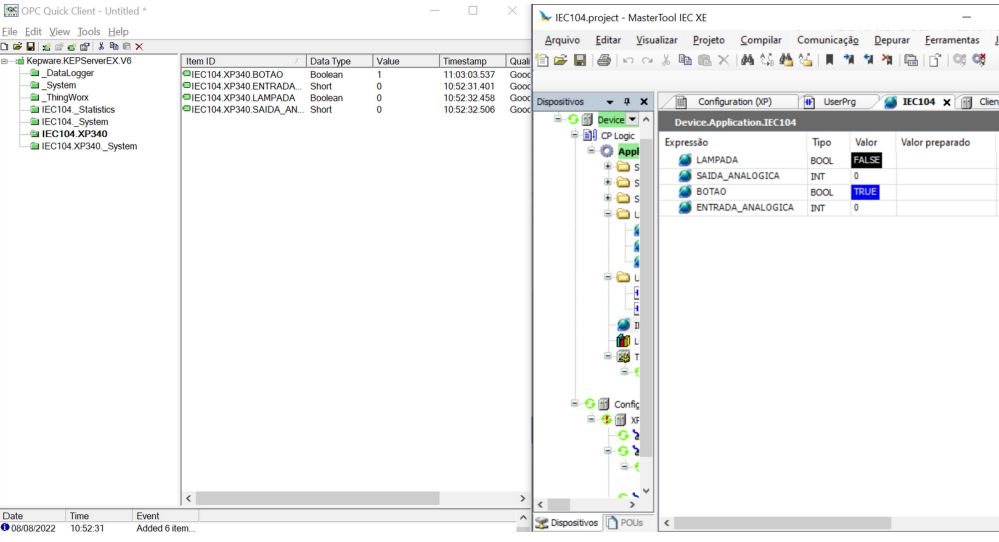Click the red Delete X icon in OPC toolbar
Viewport: 999px width, 542px height.
pos(139,47)
